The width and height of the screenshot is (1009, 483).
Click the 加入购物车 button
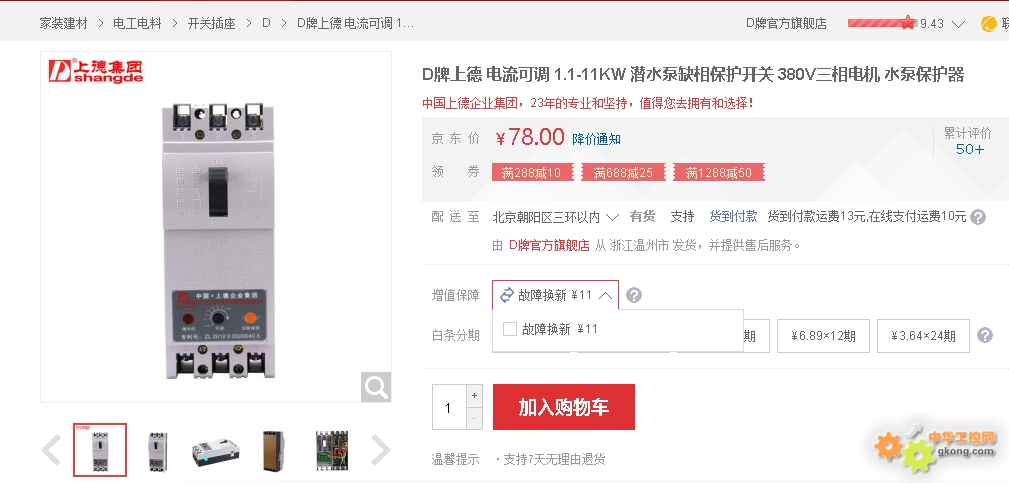(564, 407)
